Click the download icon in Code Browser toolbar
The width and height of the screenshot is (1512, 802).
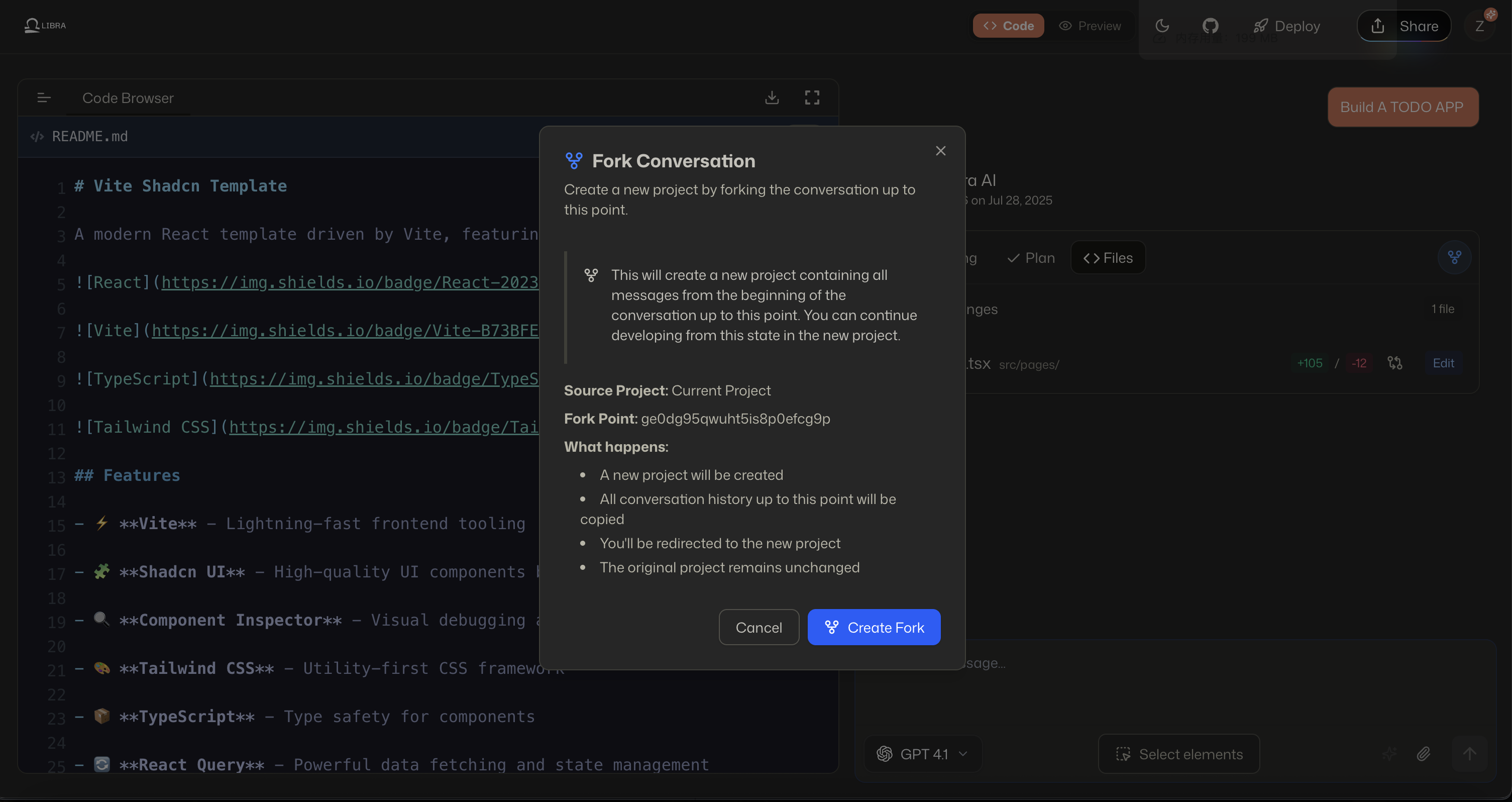pos(772,97)
